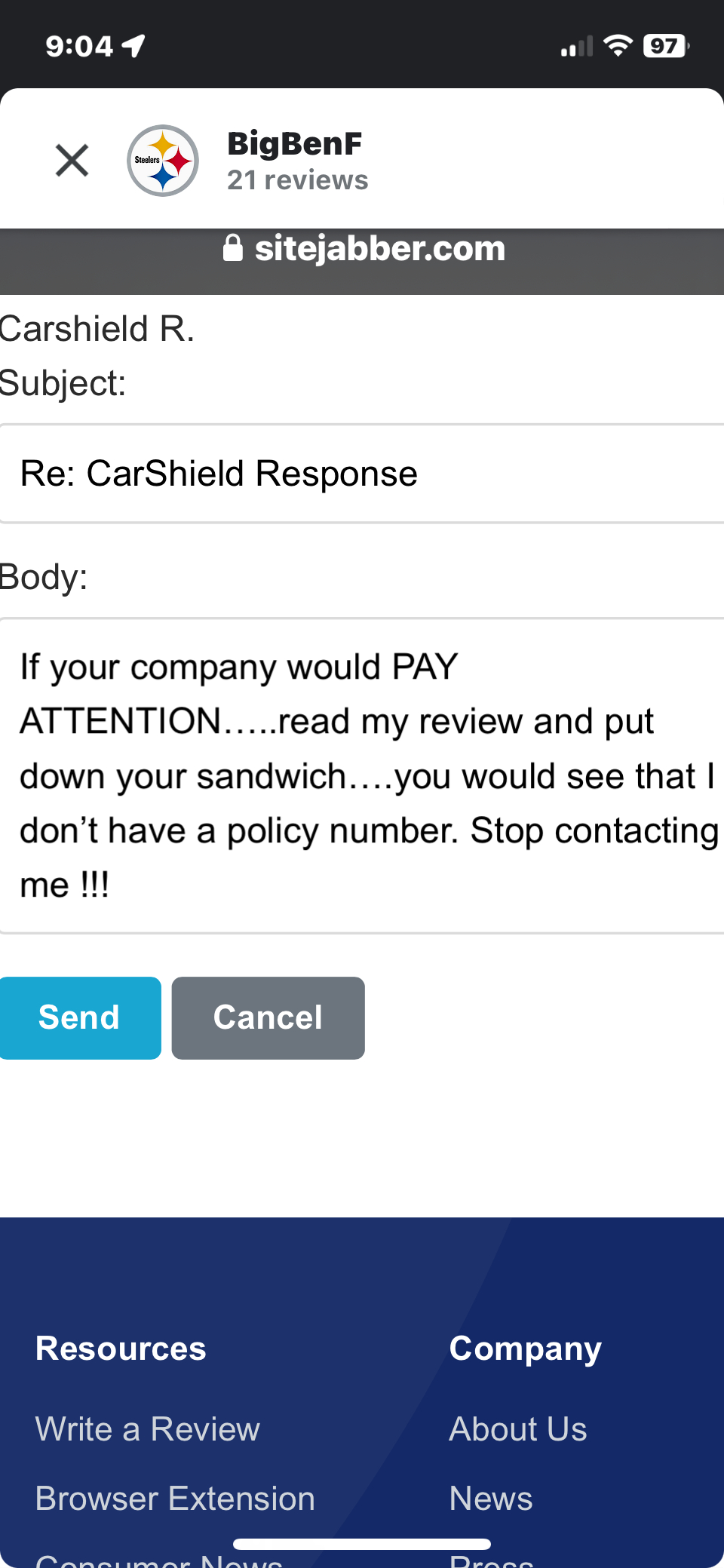The width and height of the screenshot is (724, 1568).
Task: Click the Steelers logo profile avatar
Action: 162,160
